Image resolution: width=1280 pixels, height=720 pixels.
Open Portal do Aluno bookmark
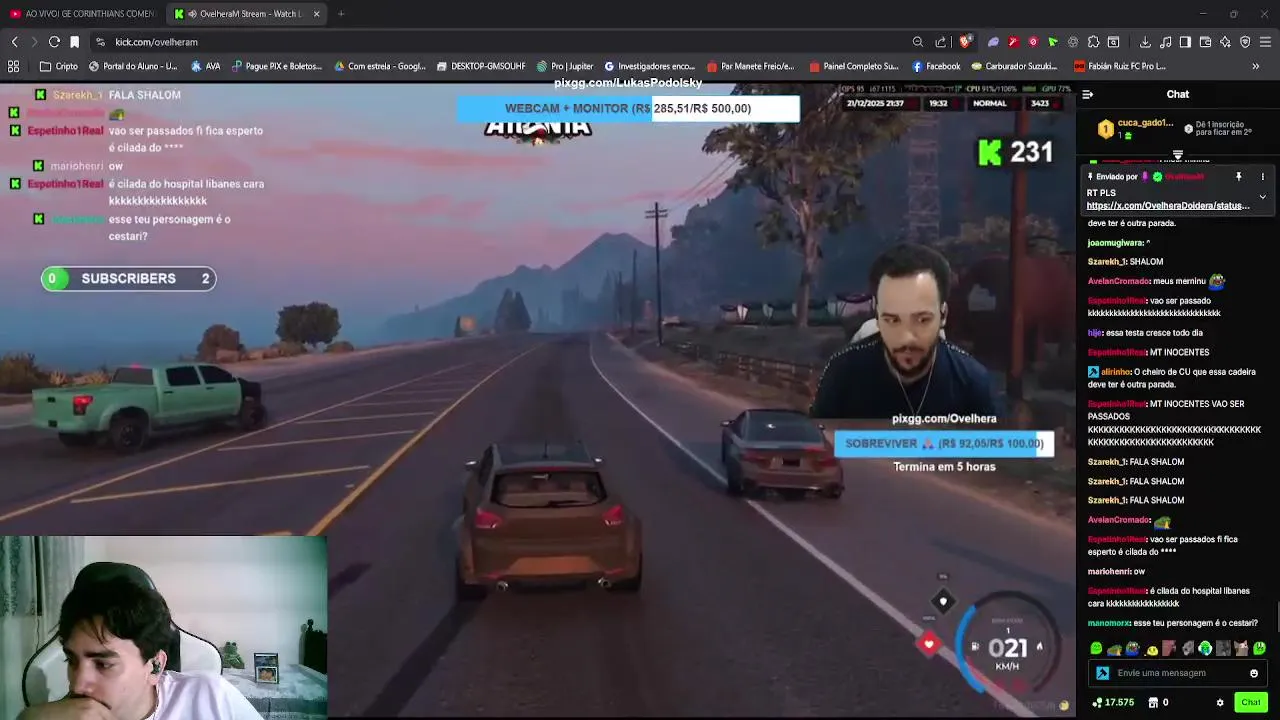(133, 66)
